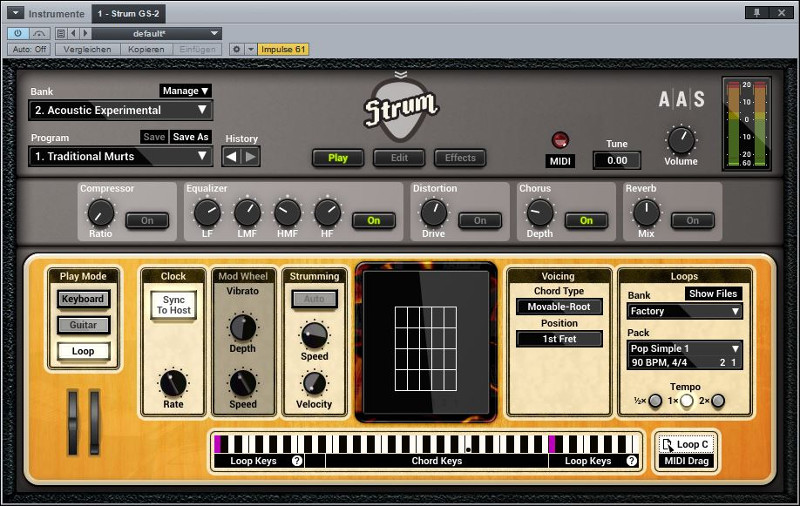Screen dimensions: 800x506
Task: Click the Reverb Mix knob
Action: pyautogui.click(x=646, y=213)
